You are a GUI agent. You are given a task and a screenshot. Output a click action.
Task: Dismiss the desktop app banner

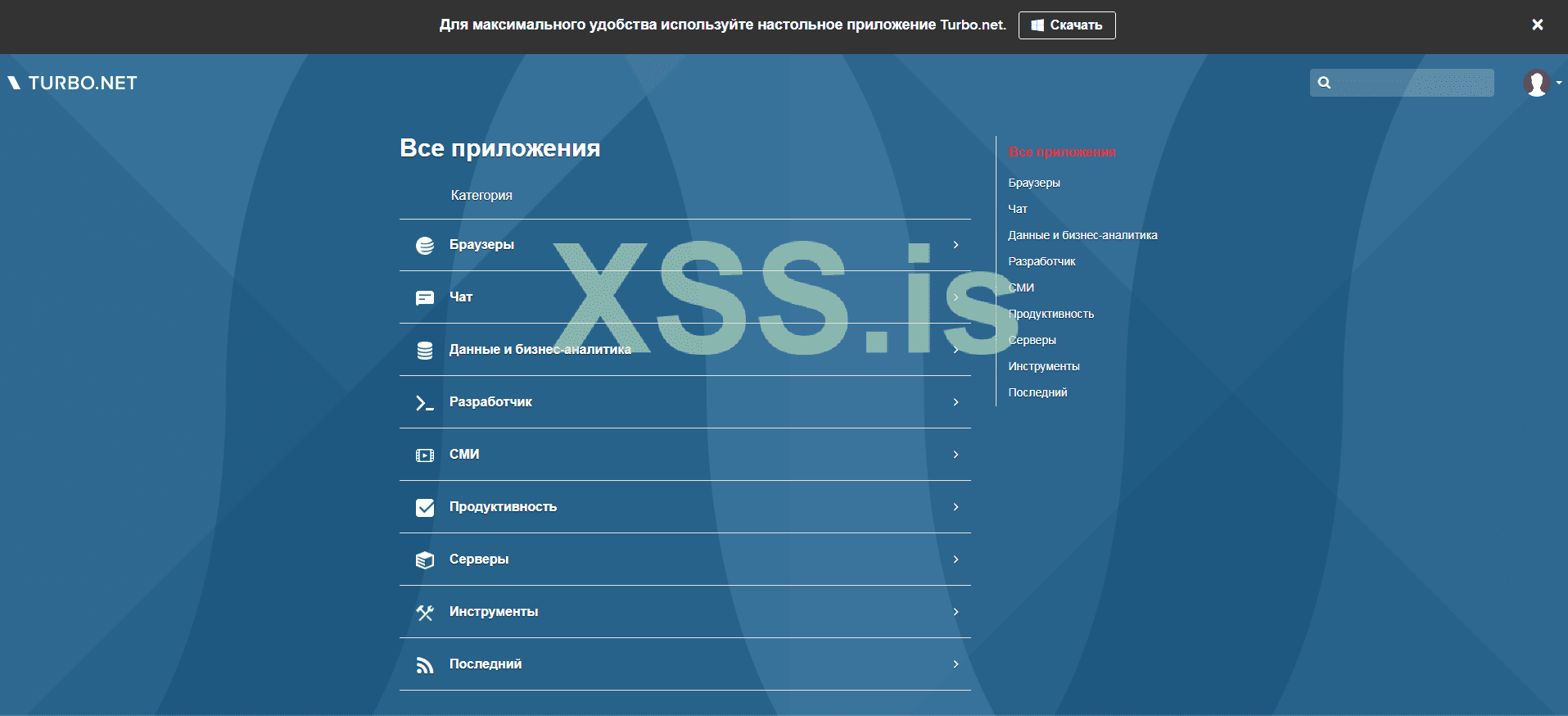[x=1538, y=25]
